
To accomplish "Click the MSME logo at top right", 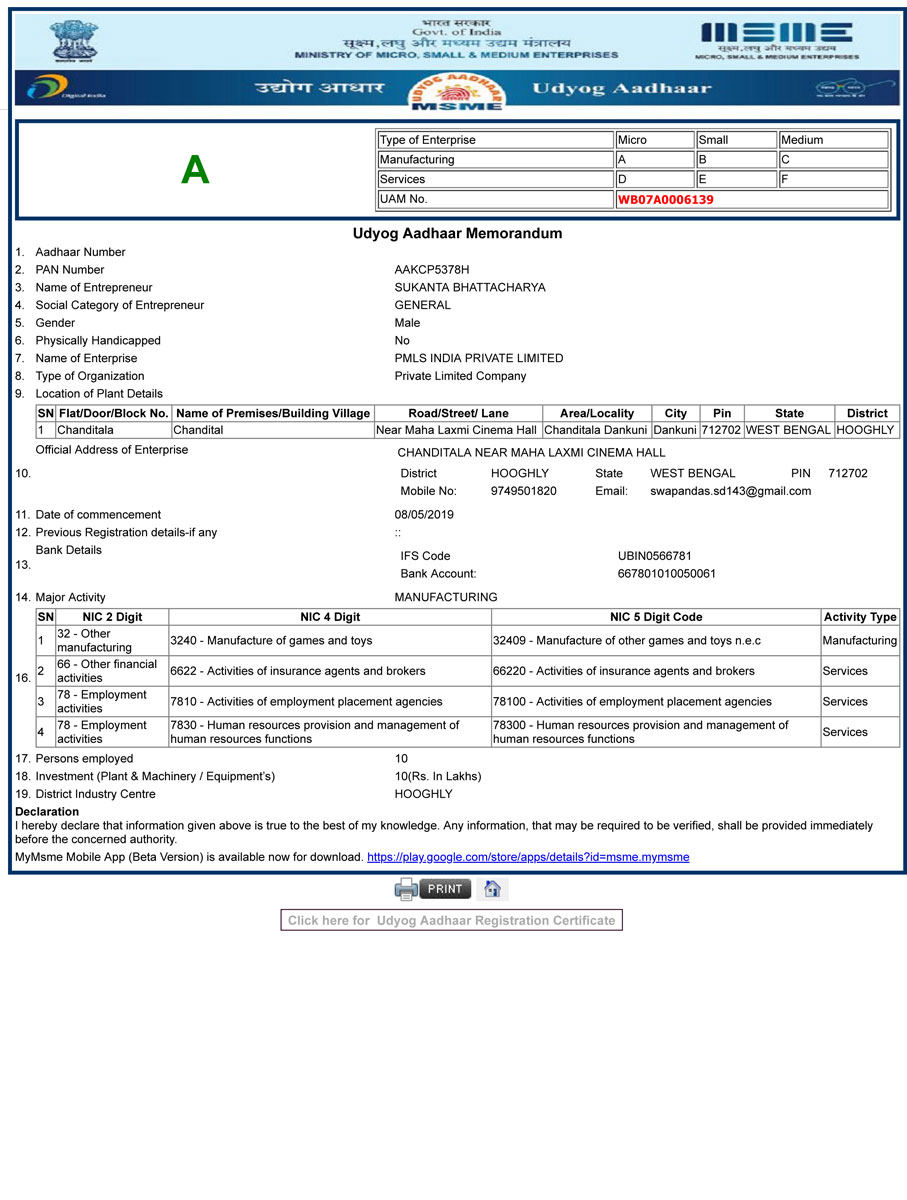I will tap(777, 40).
